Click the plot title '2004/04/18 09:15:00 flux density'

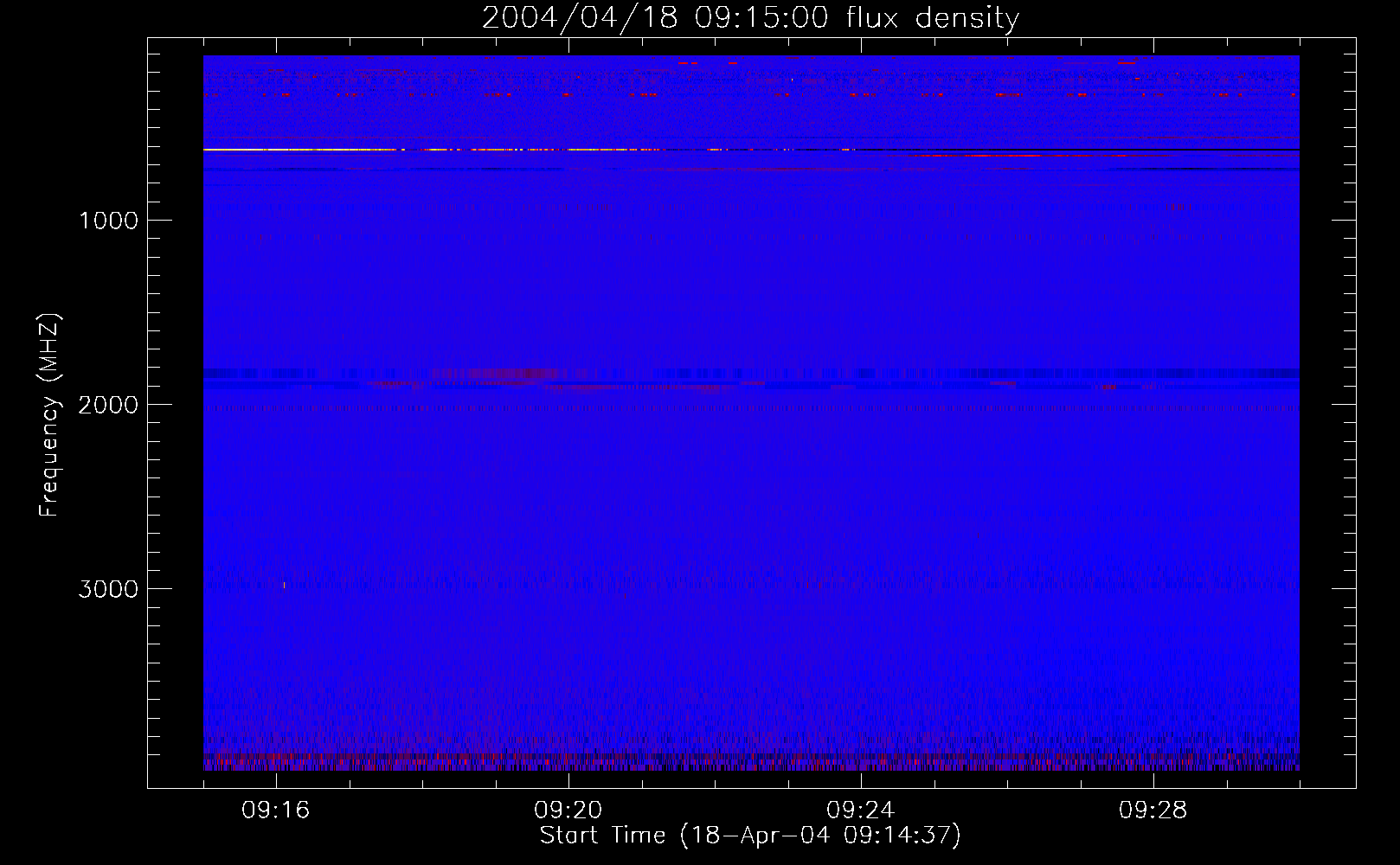[750, 17]
